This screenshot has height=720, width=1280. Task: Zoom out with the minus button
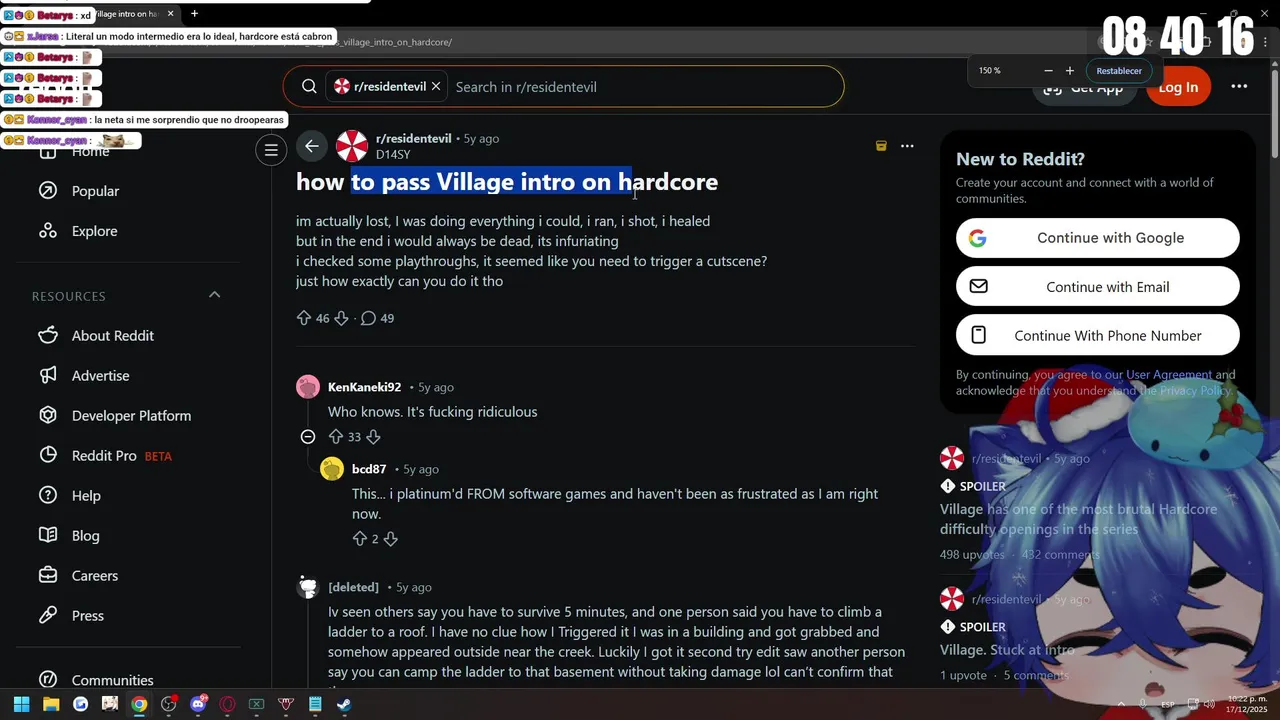tap(1048, 71)
